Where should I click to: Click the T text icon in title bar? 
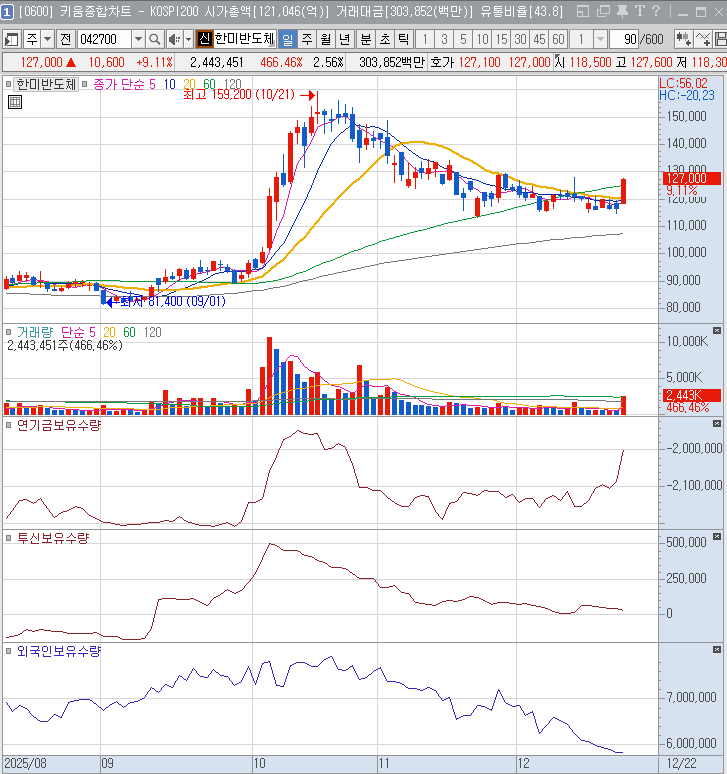(640, 12)
